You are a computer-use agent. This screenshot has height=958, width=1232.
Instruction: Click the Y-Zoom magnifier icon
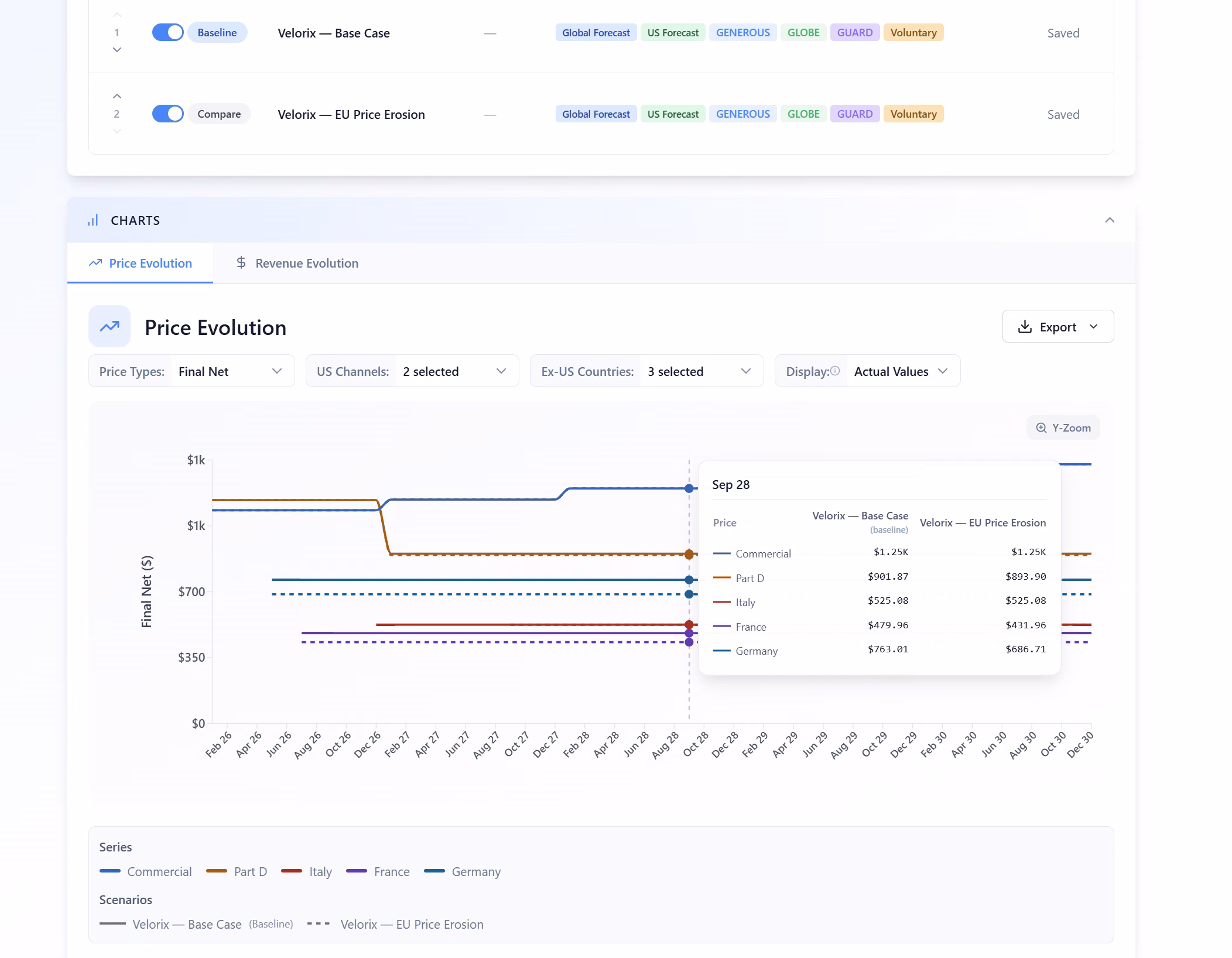coord(1041,427)
